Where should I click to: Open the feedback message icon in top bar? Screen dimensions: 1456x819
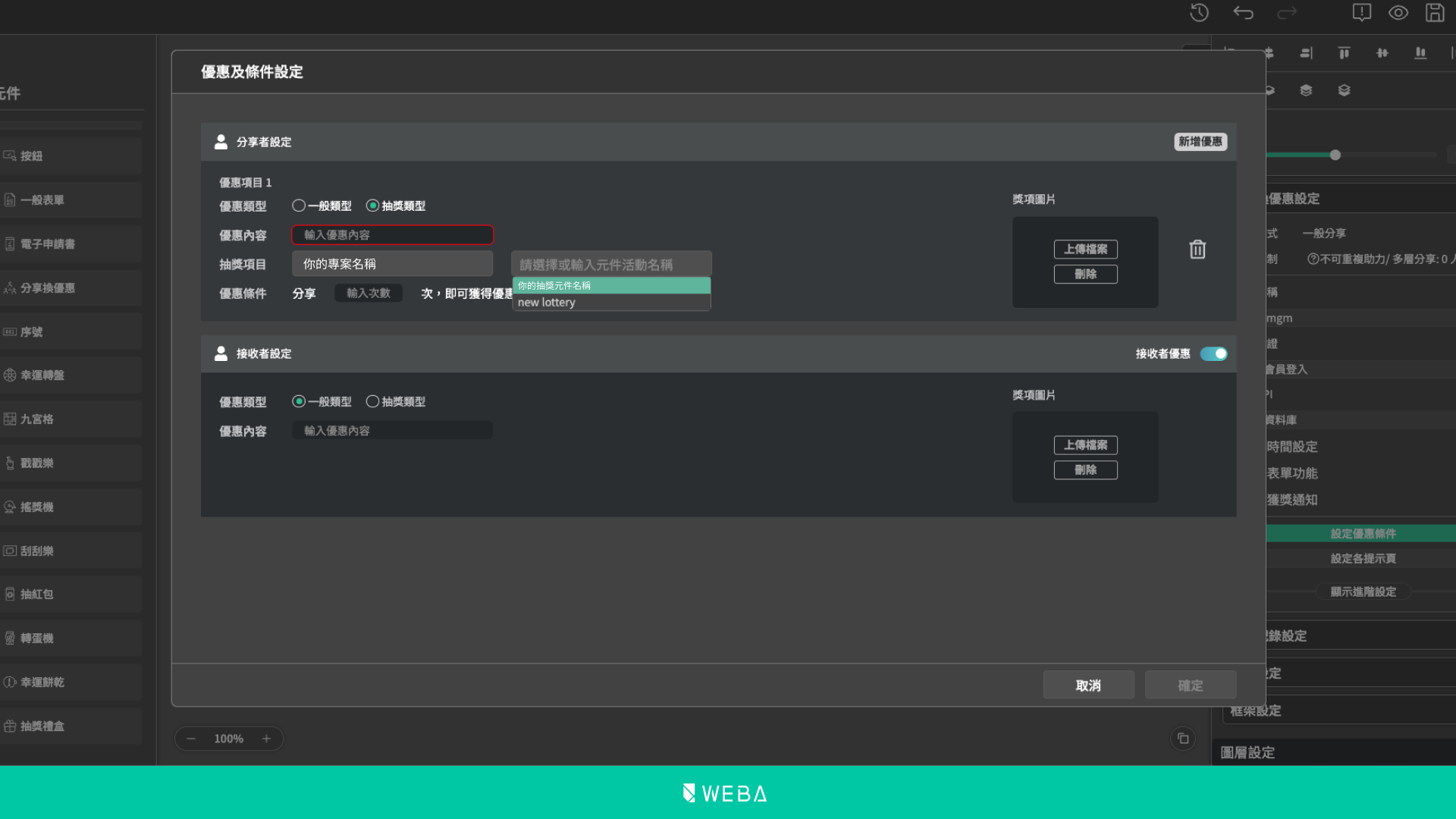(1362, 13)
